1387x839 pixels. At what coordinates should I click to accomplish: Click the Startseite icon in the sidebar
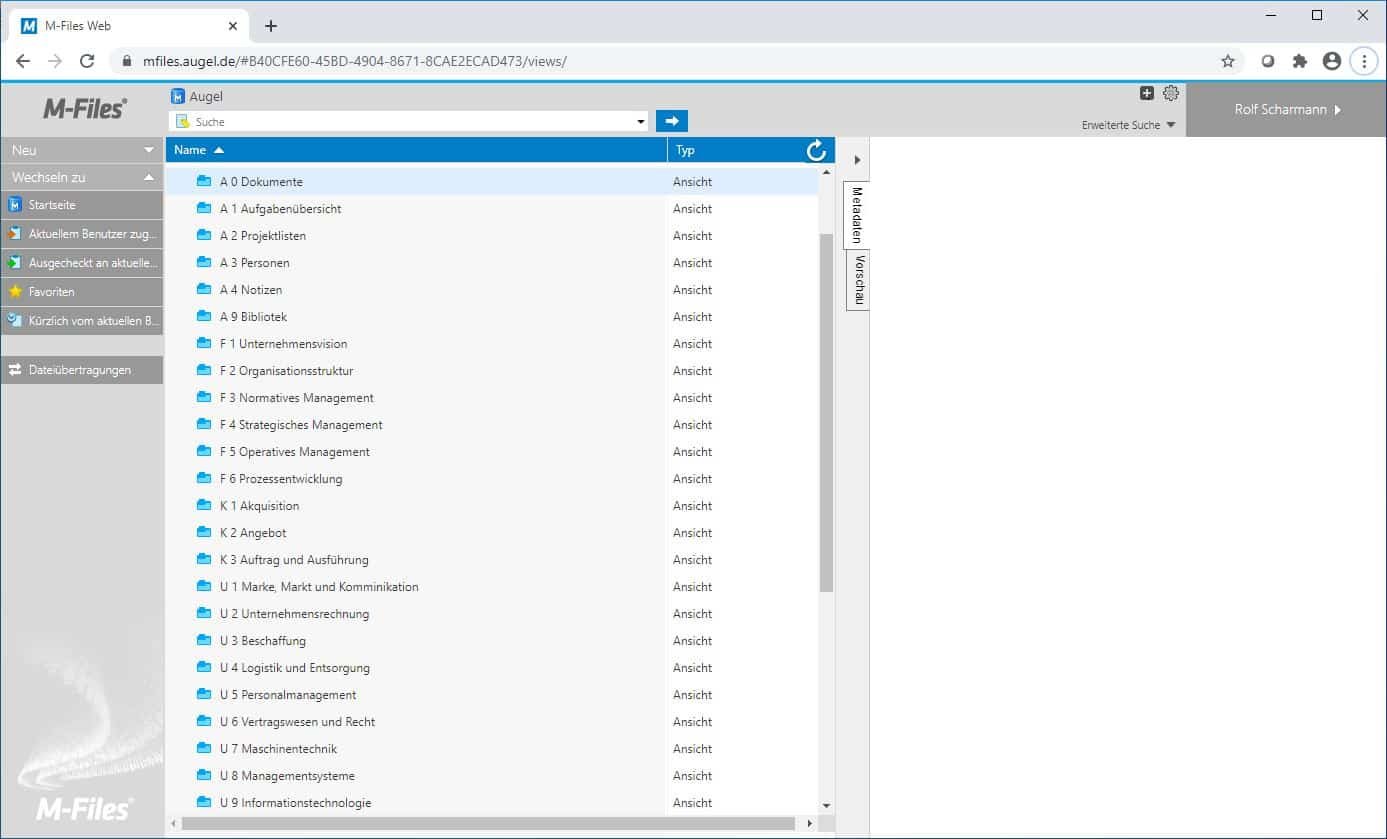tap(15, 205)
